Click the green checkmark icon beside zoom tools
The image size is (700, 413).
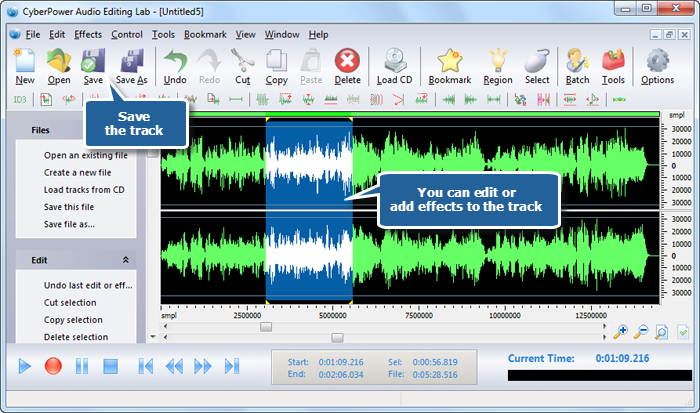click(683, 332)
